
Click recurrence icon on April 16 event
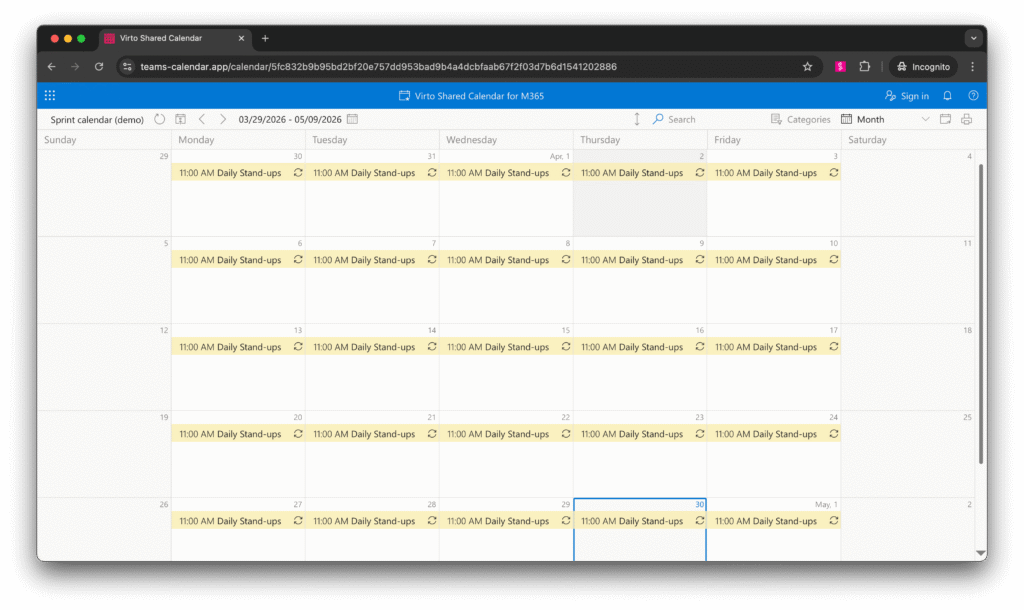699,346
